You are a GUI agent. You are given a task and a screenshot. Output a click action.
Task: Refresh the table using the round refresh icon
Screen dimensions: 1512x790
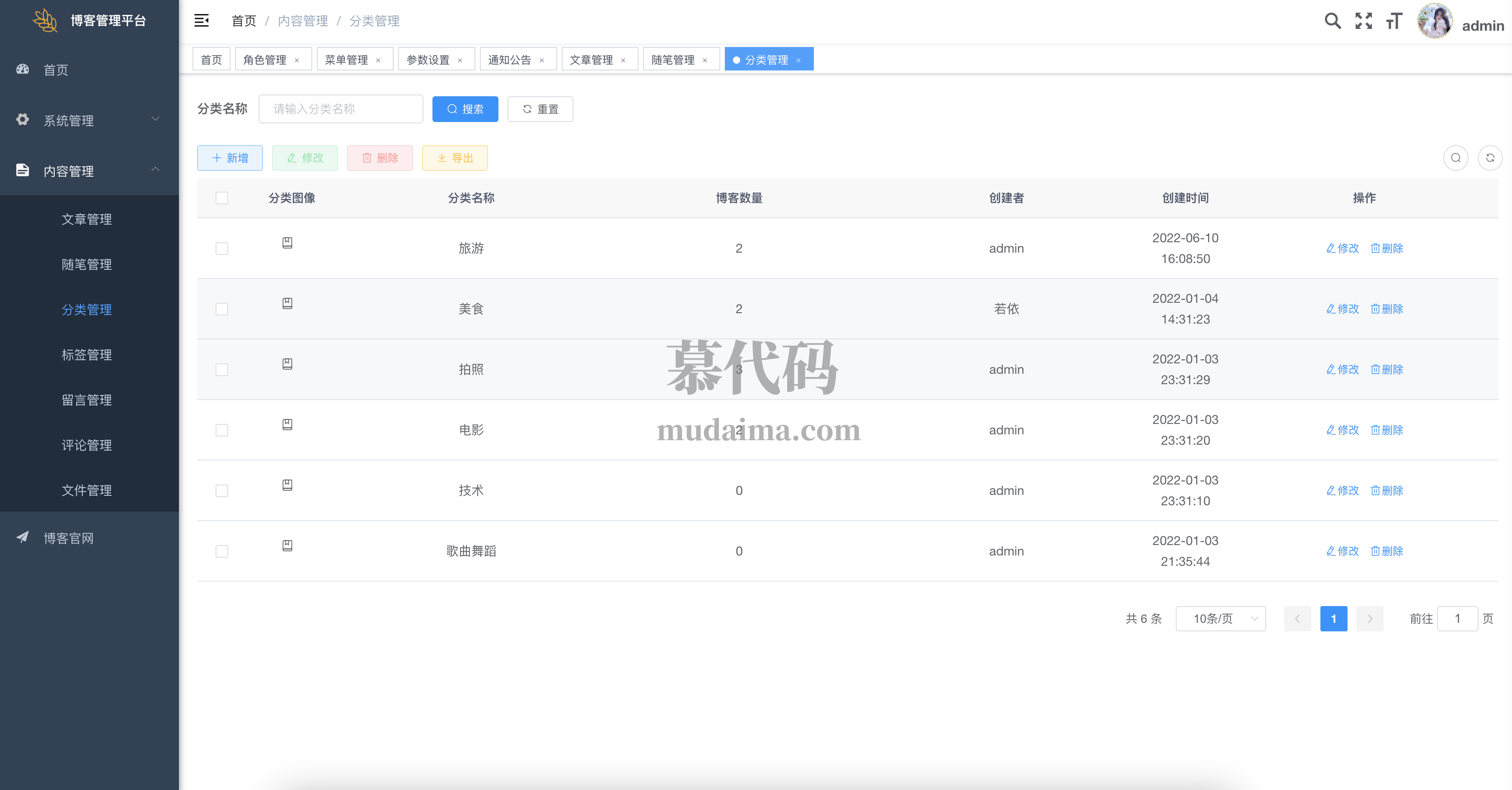click(x=1490, y=158)
